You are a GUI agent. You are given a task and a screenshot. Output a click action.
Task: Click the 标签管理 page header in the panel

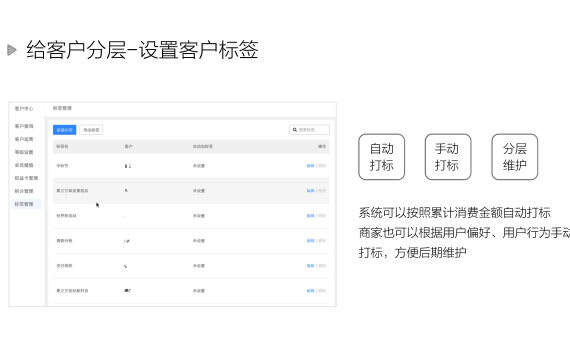tap(63, 108)
